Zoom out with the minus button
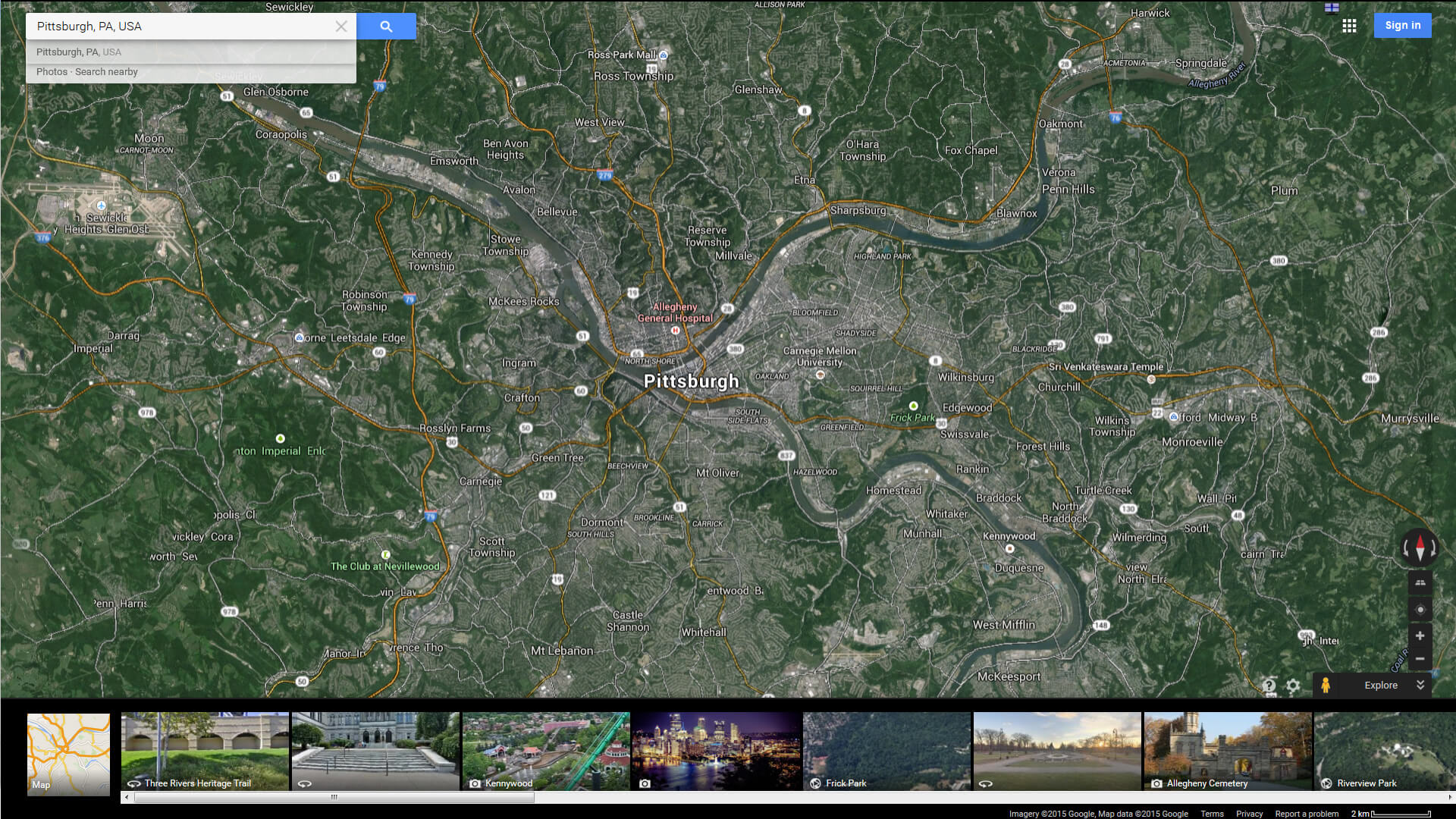 tap(1420, 658)
